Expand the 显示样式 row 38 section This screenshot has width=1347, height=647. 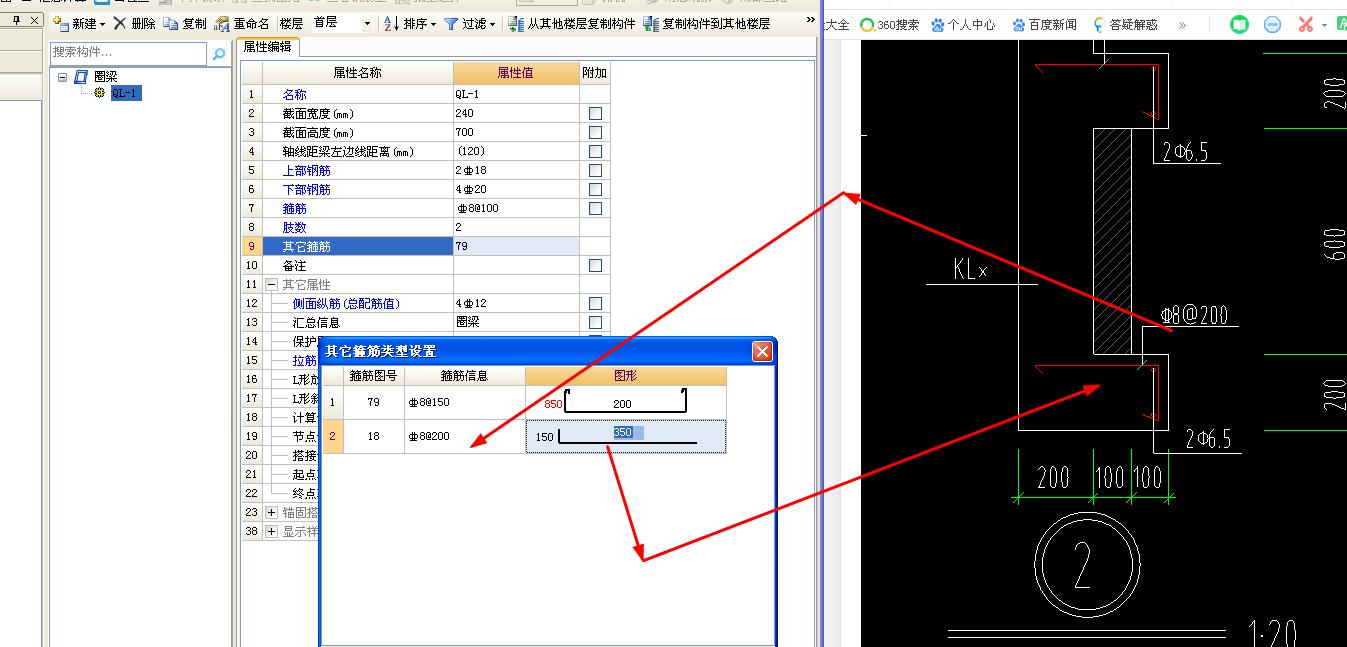272,531
